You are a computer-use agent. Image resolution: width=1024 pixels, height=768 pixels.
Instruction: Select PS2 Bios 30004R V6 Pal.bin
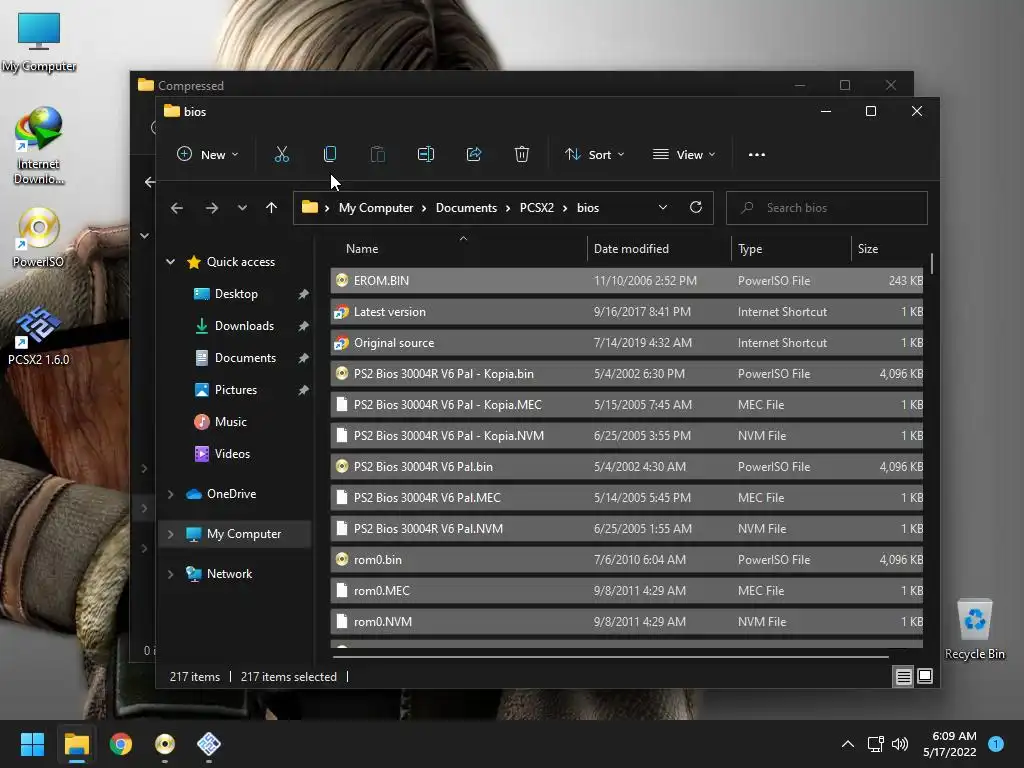click(627, 467)
